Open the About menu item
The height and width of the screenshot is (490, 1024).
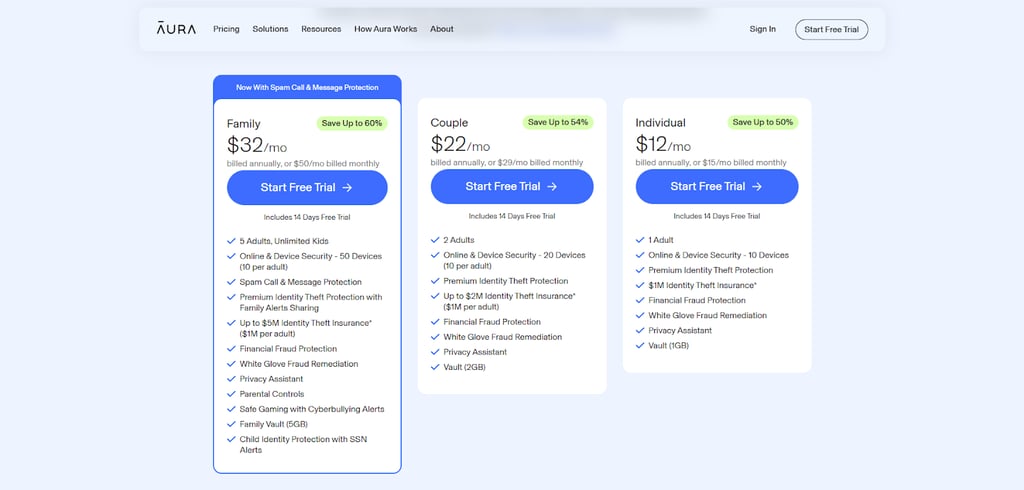click(x=441, y=29)
